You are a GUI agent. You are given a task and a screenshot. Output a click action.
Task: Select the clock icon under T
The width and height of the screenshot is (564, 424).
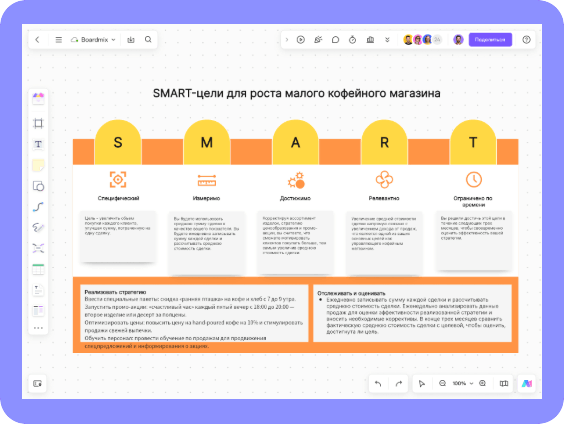(x=474, y=179)
